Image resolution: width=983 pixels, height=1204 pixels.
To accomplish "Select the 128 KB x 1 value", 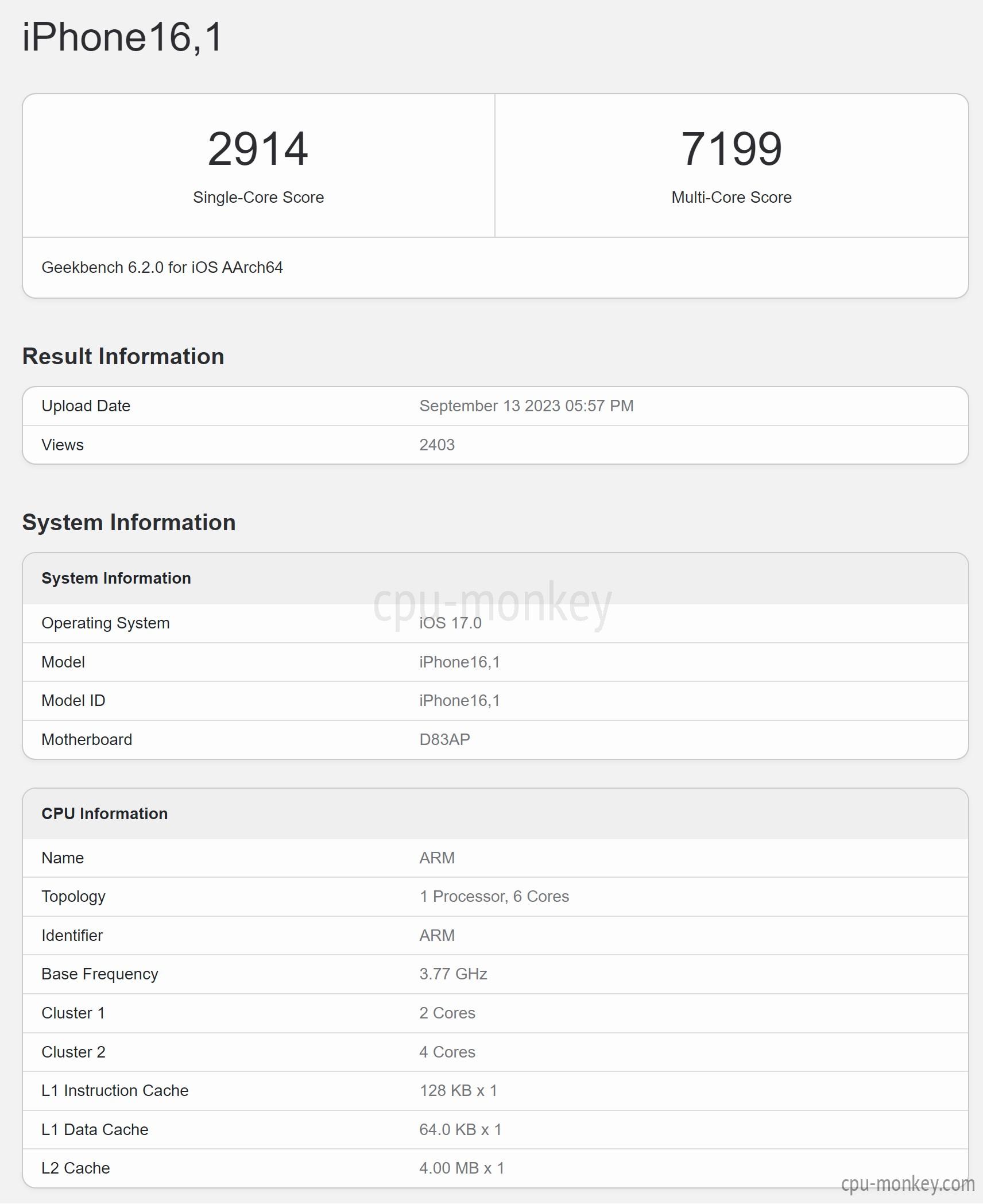I will 458,1090.
